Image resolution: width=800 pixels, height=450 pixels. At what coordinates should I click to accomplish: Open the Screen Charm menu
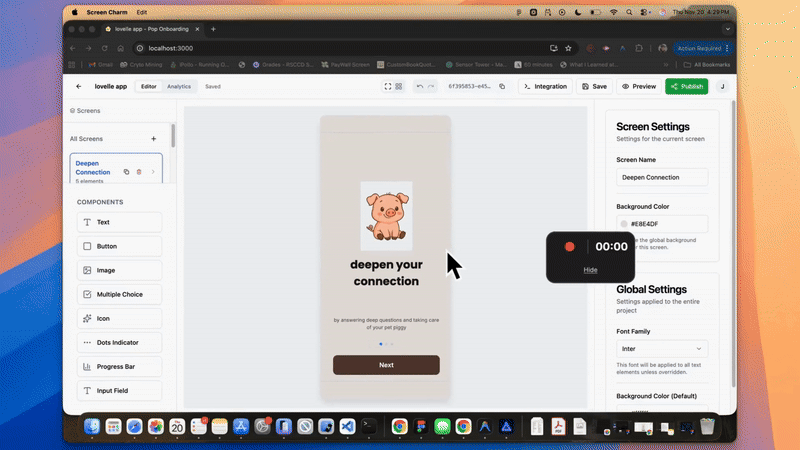107,12
